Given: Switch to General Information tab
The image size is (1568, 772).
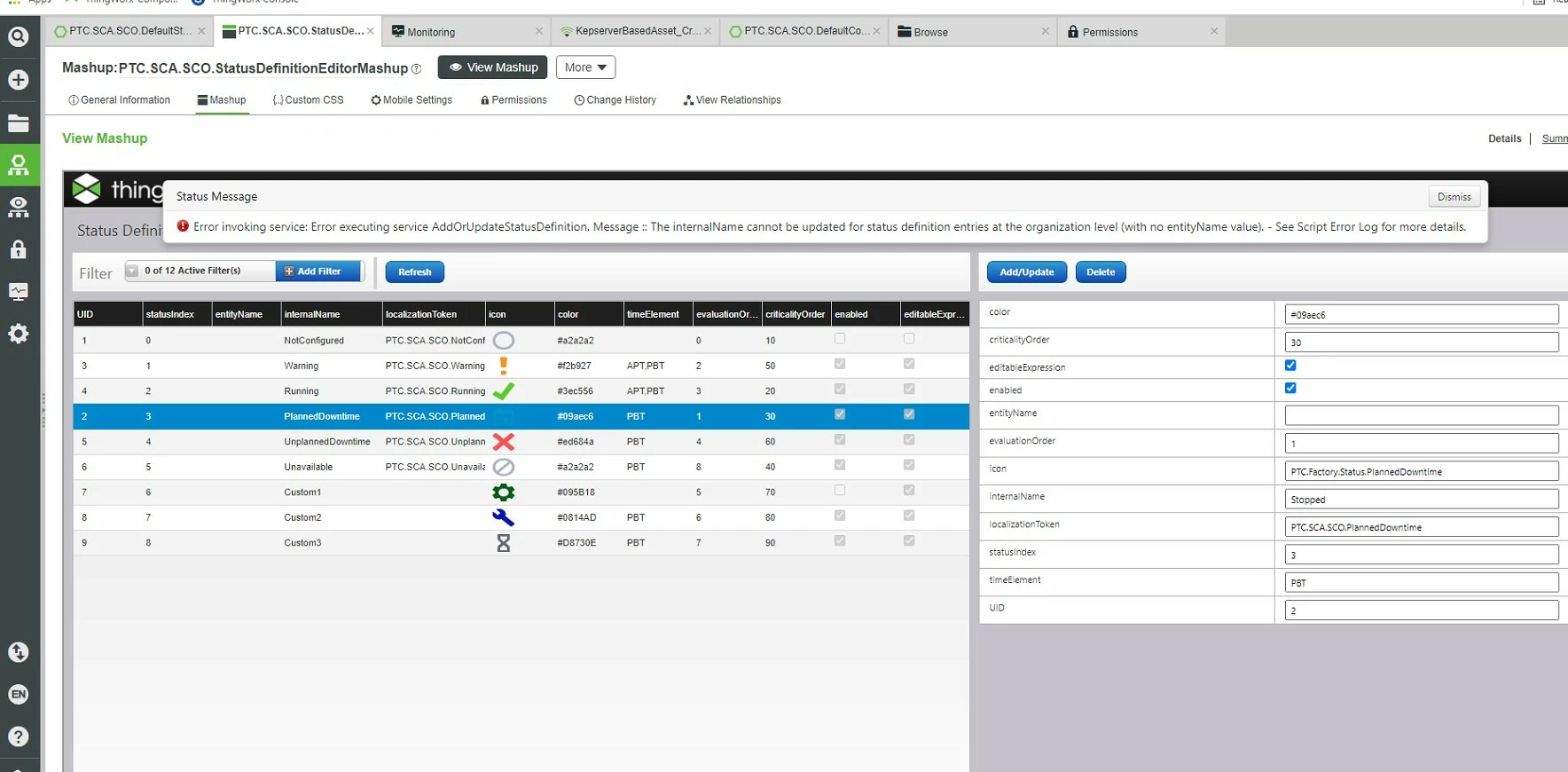Looking at the screenshot, I should click(x=119, y=100).
